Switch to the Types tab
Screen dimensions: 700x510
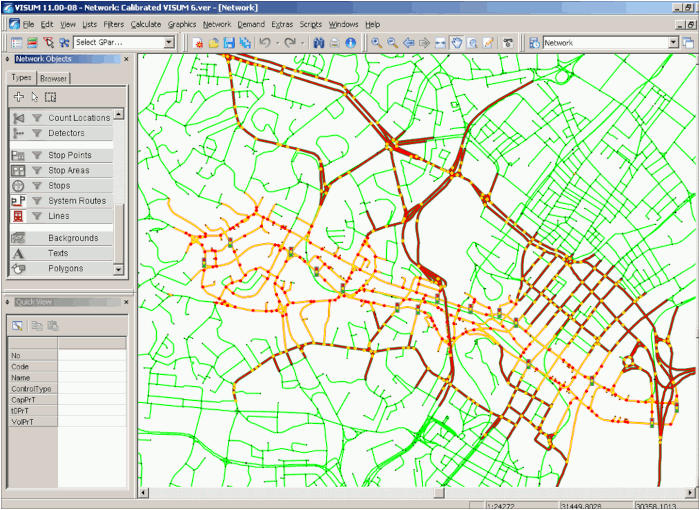point(21,77)
